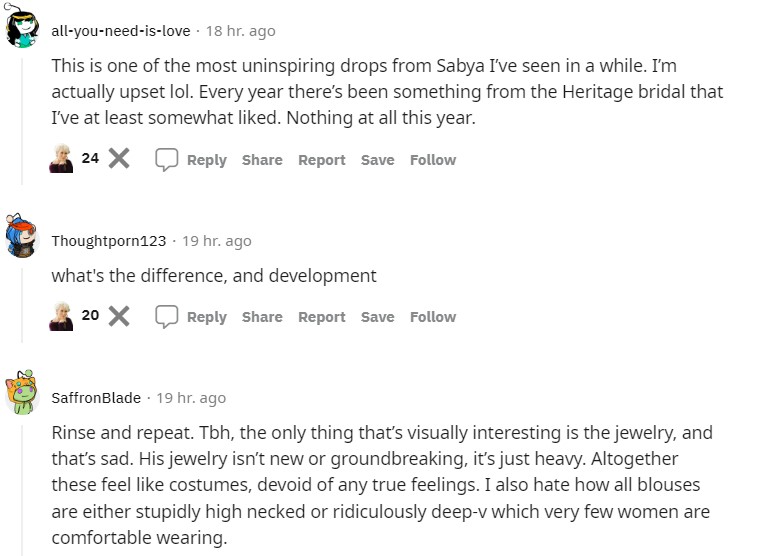Visit the SaffronBlade user profile link

[x=96, y=398]
